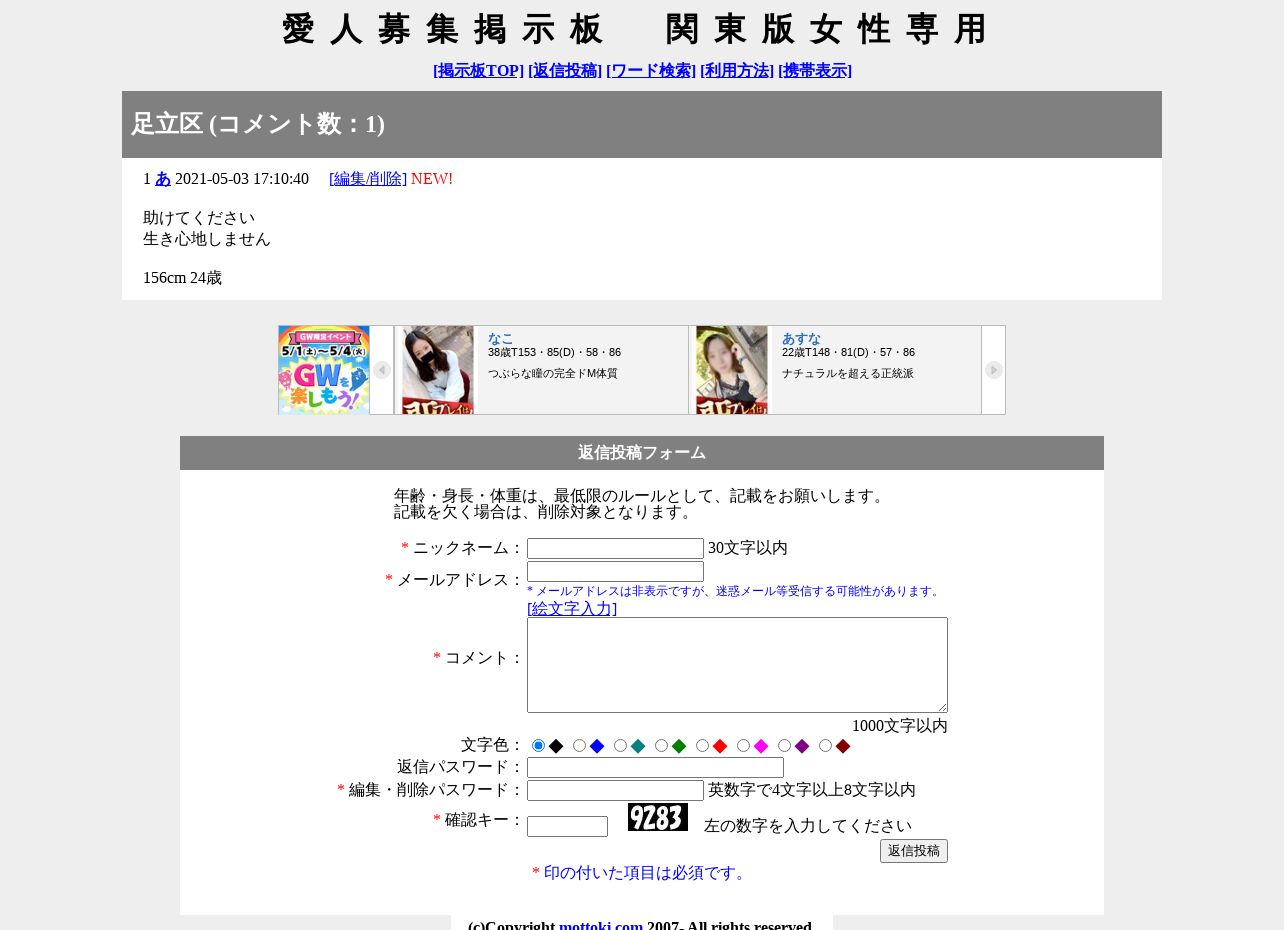Click the 足立区 thread title text
Viewport: 1284px width, 930px height.
pos(167,124)
